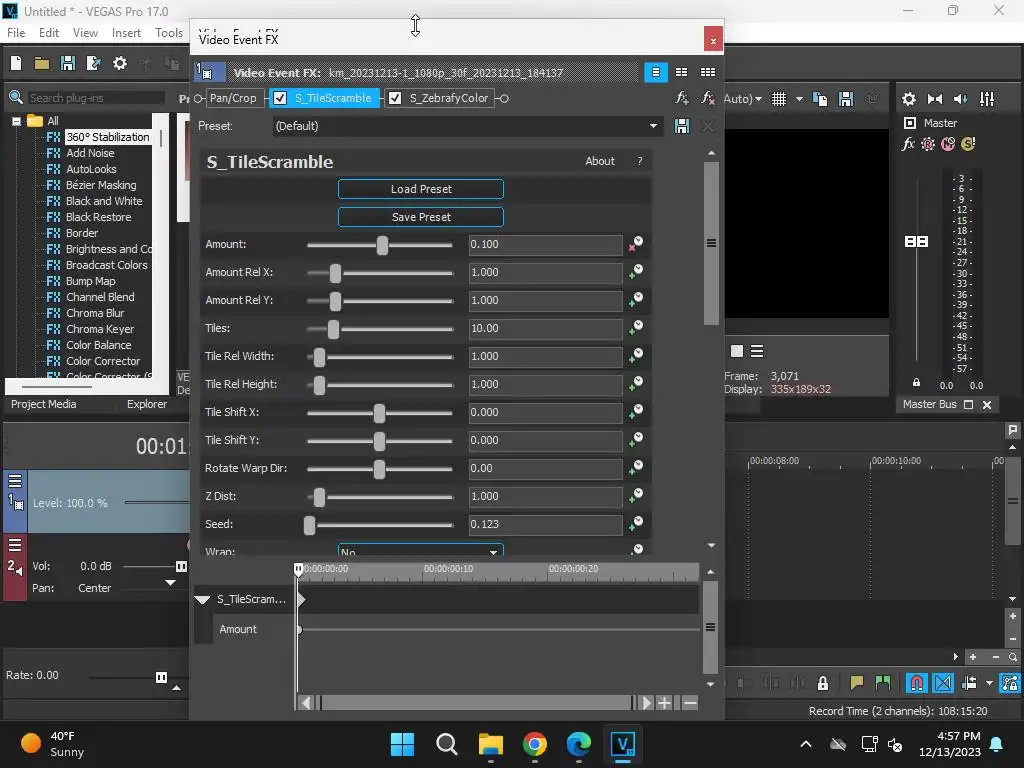Open the Insert menu

(x=126, y=33)
